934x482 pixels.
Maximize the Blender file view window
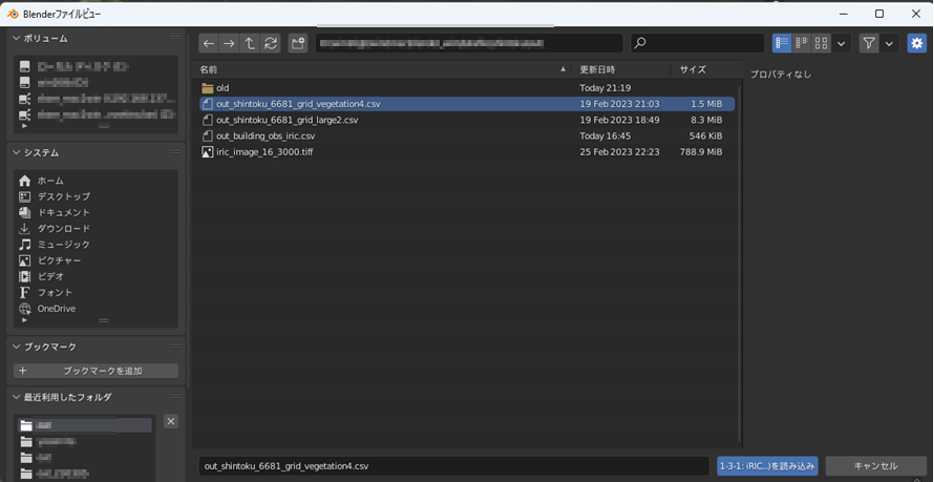pos(879,14)
